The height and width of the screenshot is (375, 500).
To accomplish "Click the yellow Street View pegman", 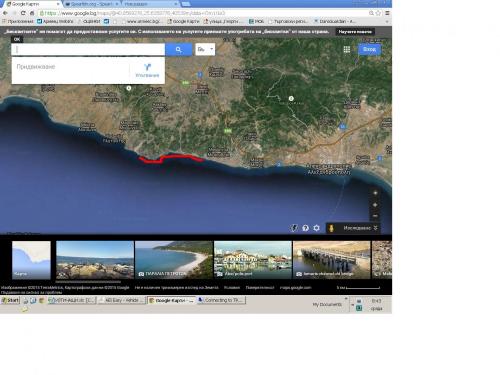I will (x=331, y=228).
